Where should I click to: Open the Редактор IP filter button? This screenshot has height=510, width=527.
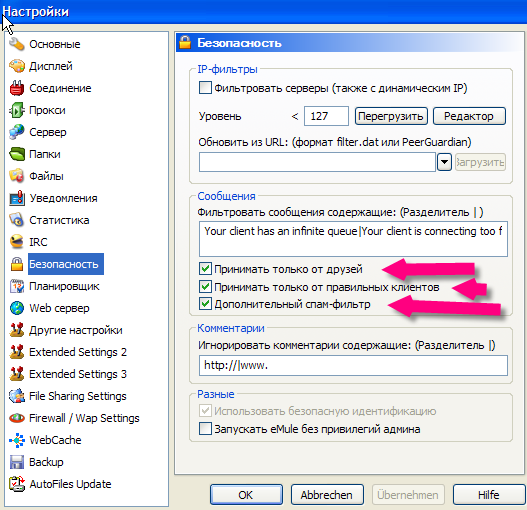[x=469, y=116]
